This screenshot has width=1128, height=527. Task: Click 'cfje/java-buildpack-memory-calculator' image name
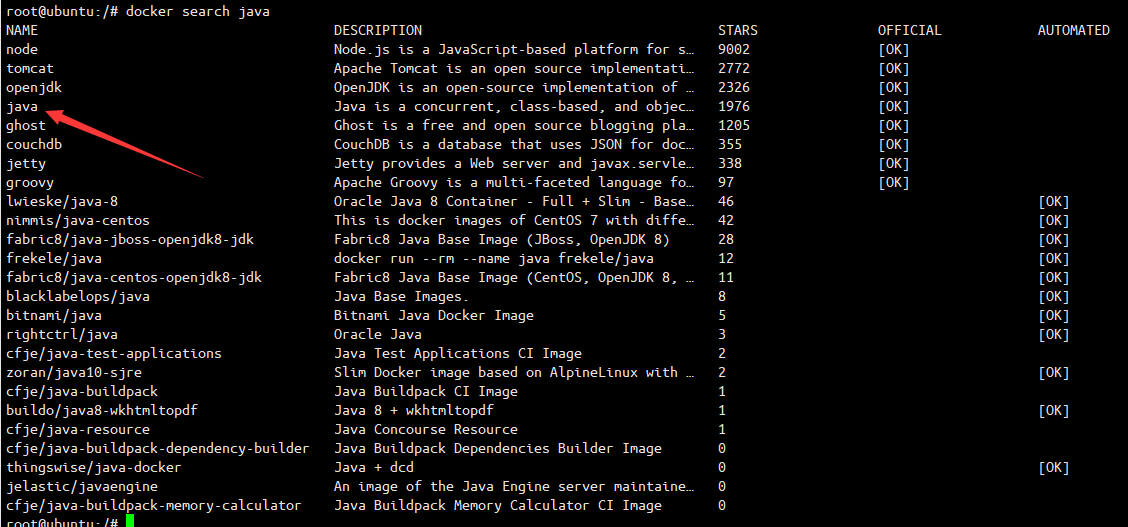tap(154, 505)
